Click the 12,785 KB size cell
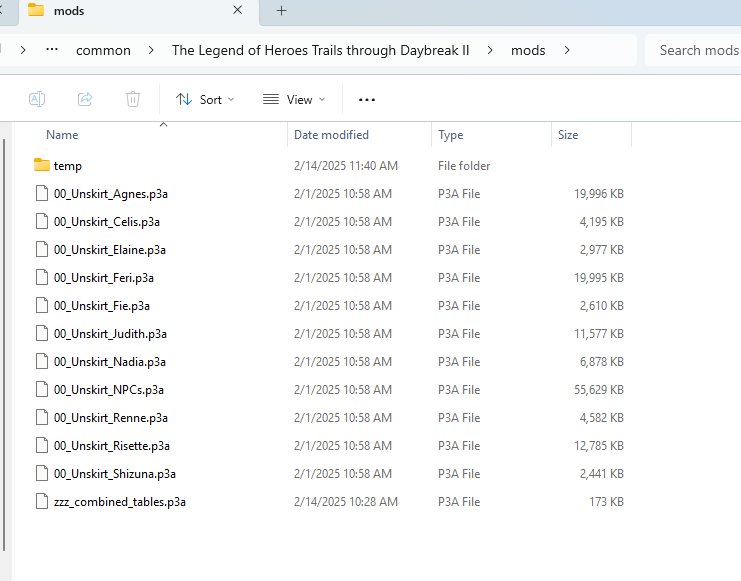Screen dimensions: 741x581 pyautogui.click(x=599, y=446)
